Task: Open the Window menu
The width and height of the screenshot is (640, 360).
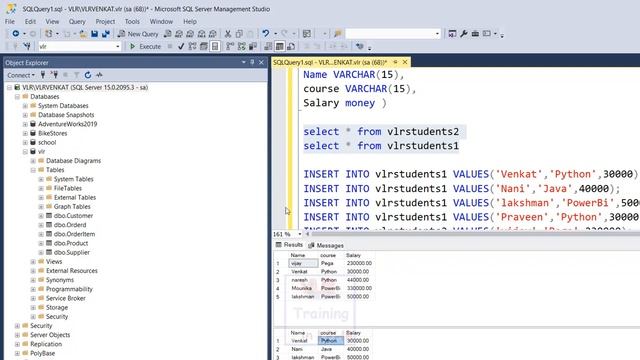Action: 161,21
